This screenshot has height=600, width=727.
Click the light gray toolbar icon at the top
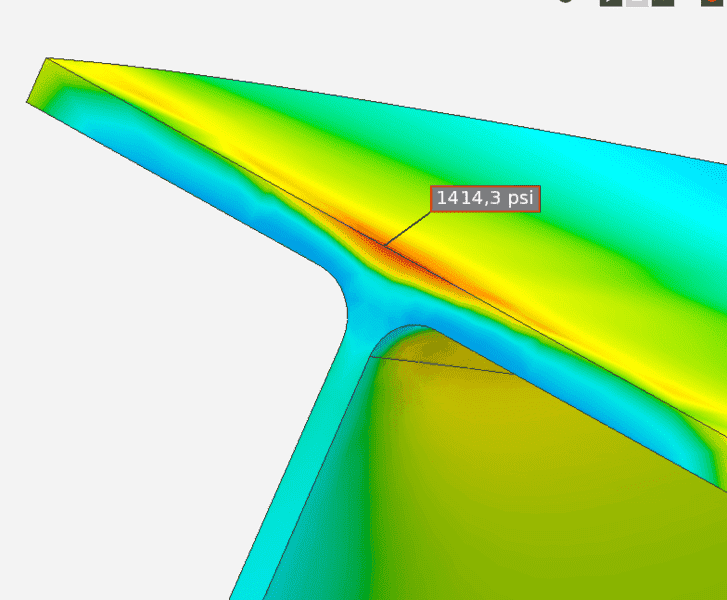coord(637,2)
